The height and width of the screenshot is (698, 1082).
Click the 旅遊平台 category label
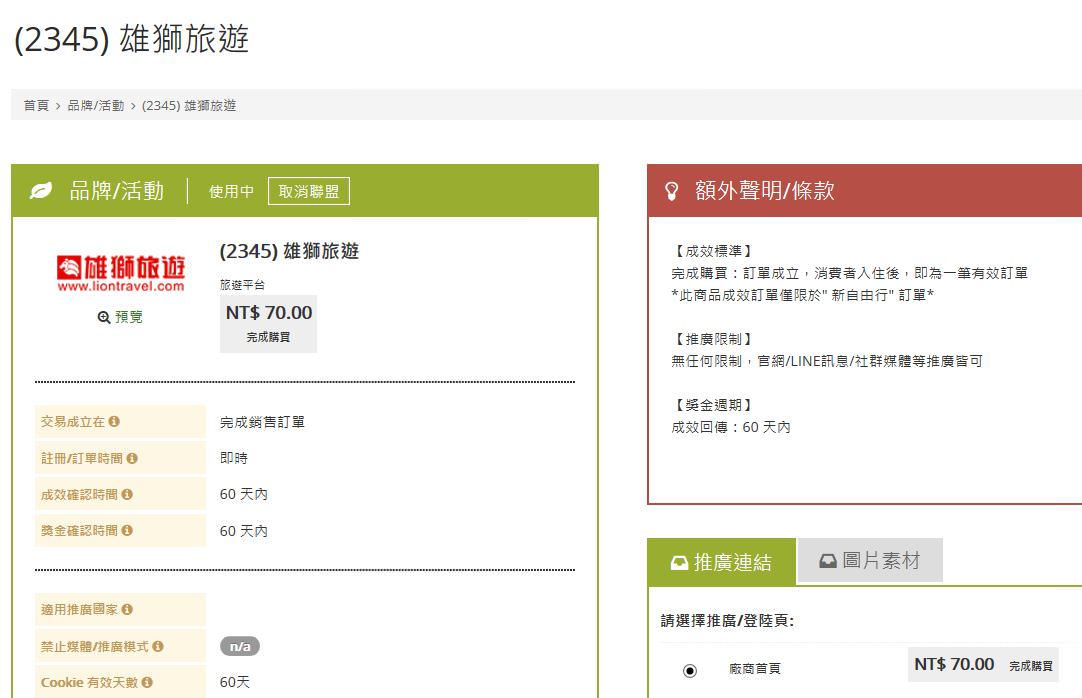242,285
